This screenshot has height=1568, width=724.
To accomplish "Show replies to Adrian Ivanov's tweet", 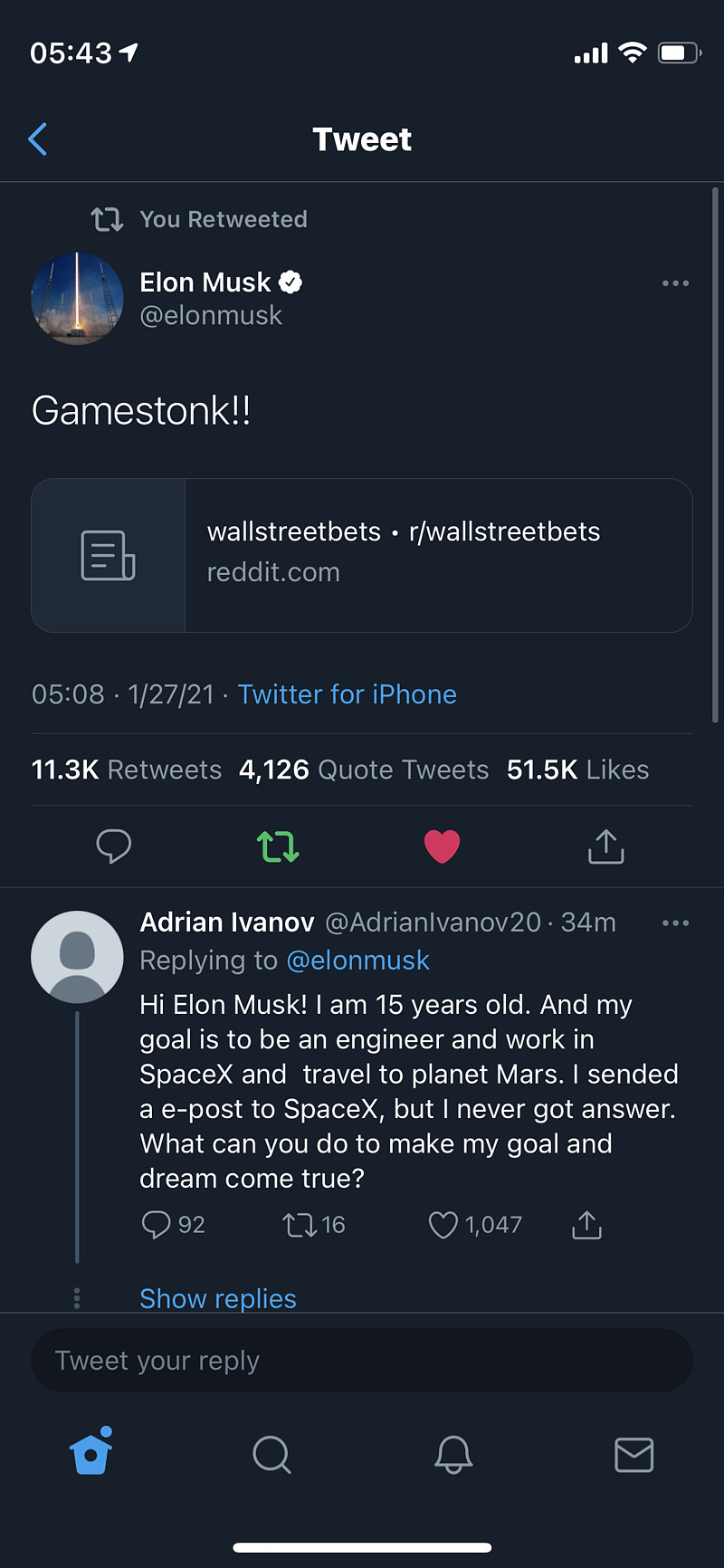I will point(218,1298).
